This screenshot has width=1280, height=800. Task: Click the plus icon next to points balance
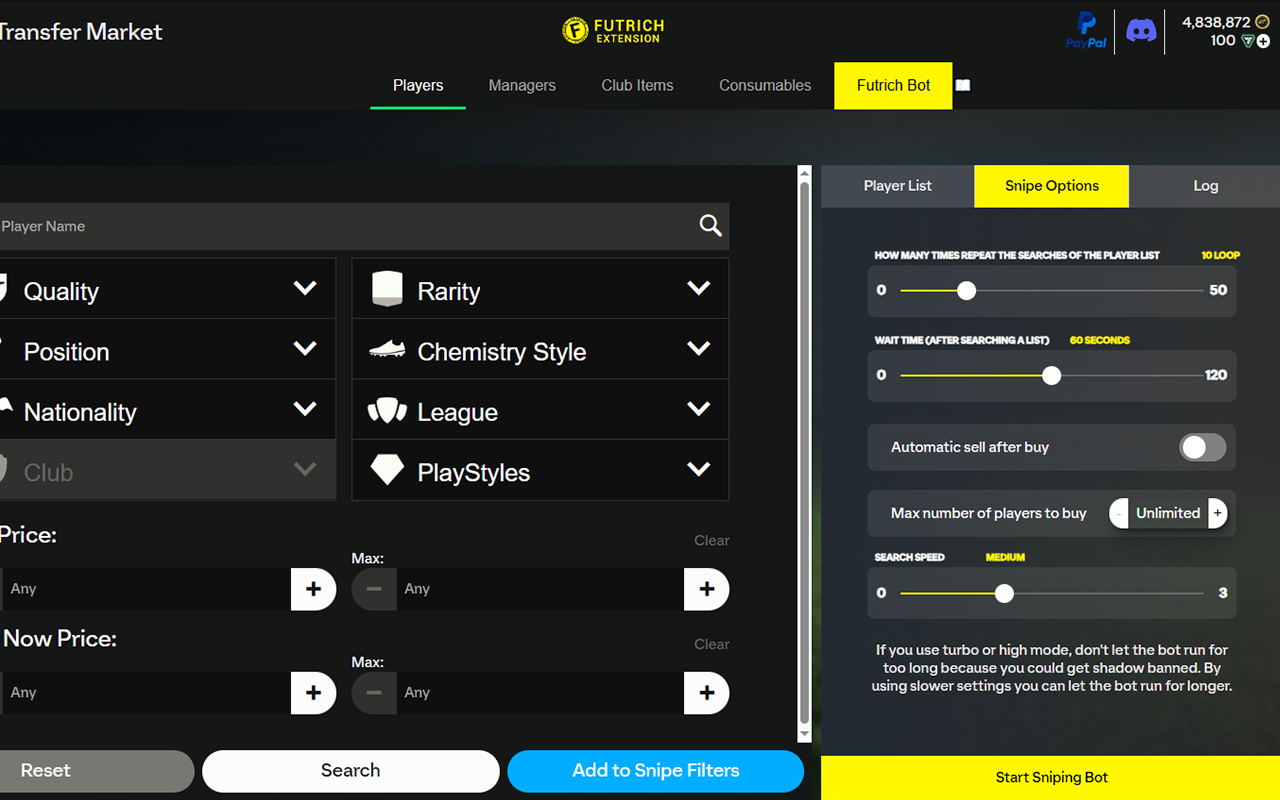tap(1262, 41)
